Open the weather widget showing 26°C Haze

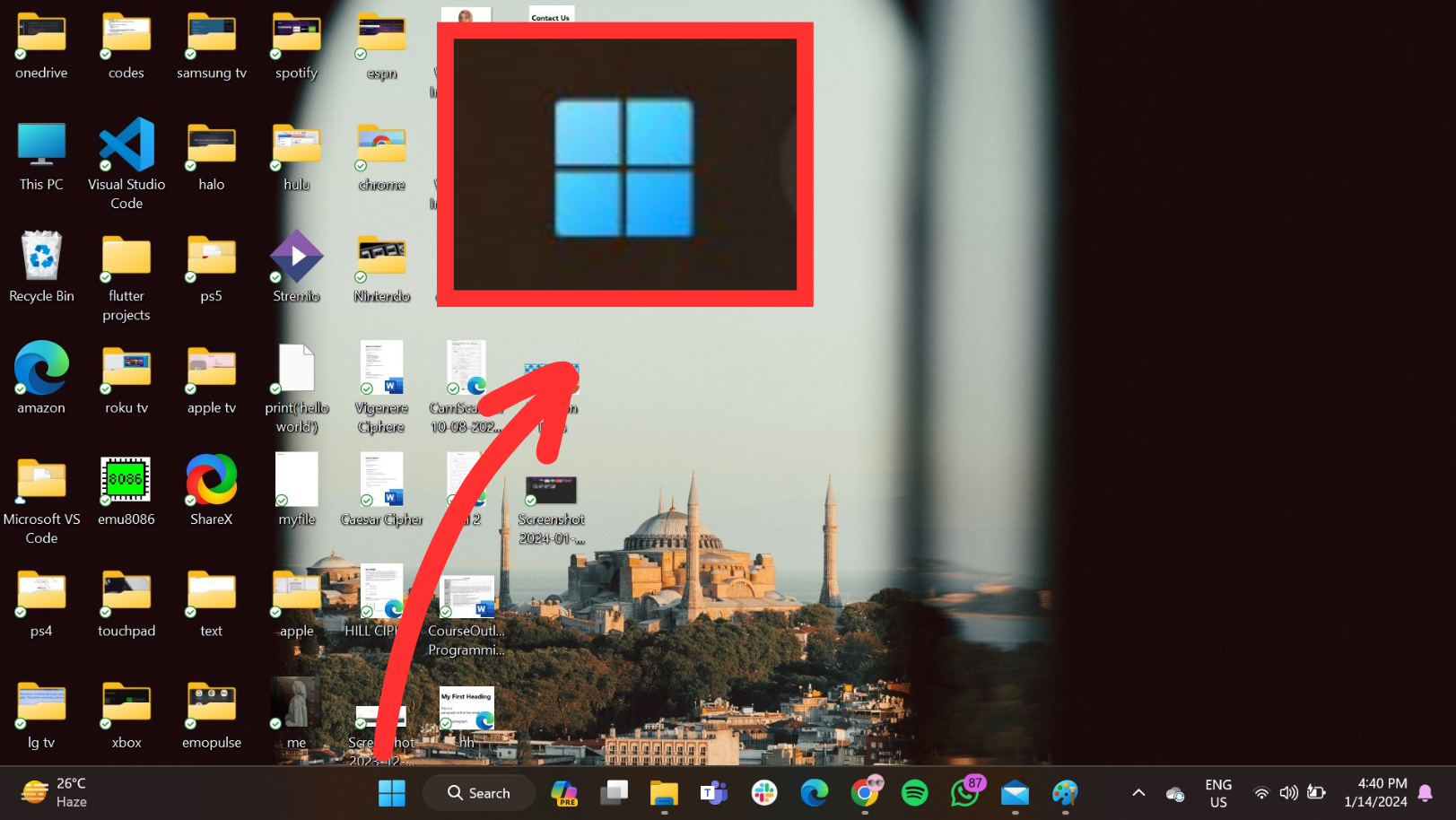(56, 793)
